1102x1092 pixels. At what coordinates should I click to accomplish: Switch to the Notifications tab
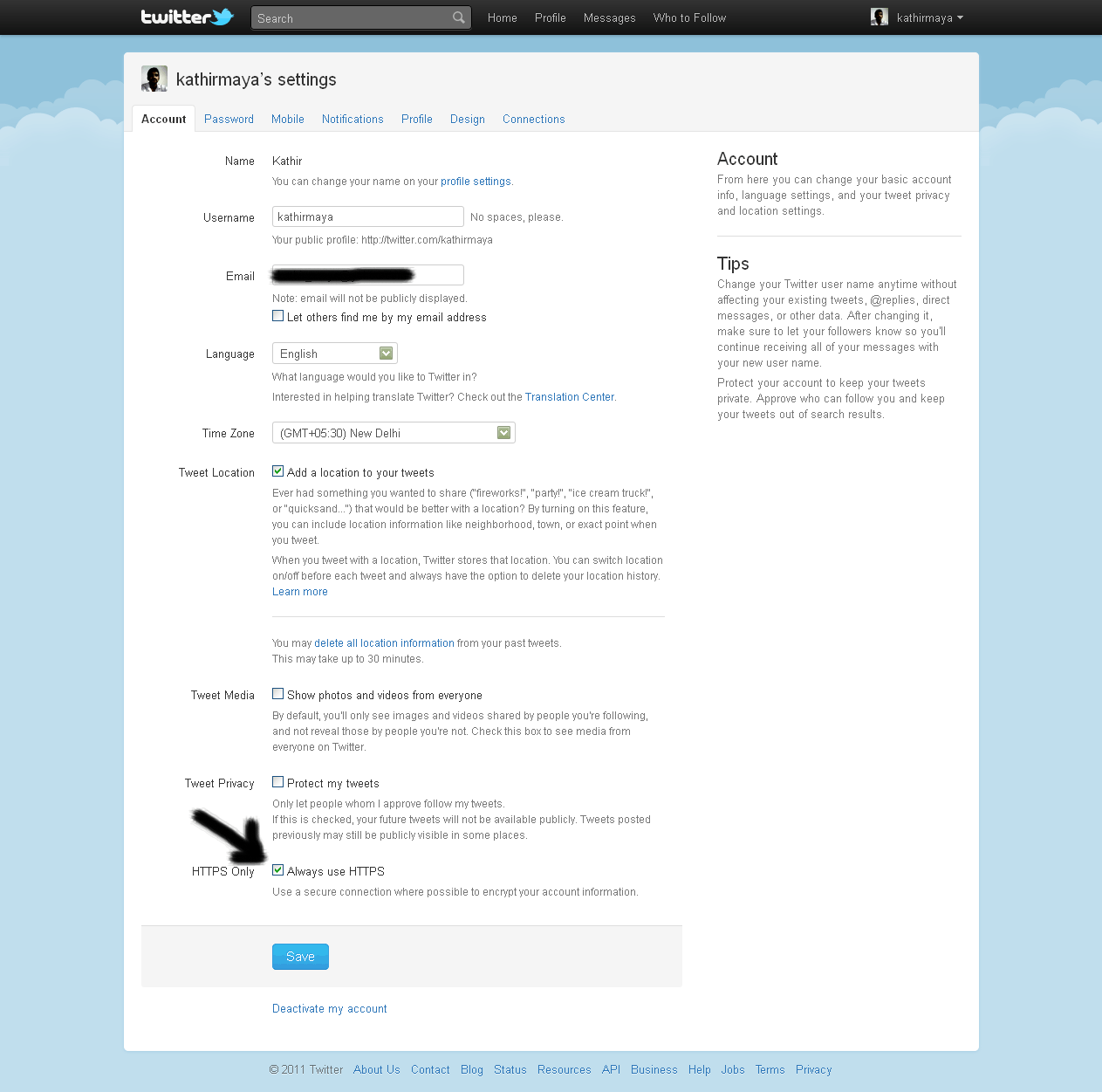click(x=353, y=119)
